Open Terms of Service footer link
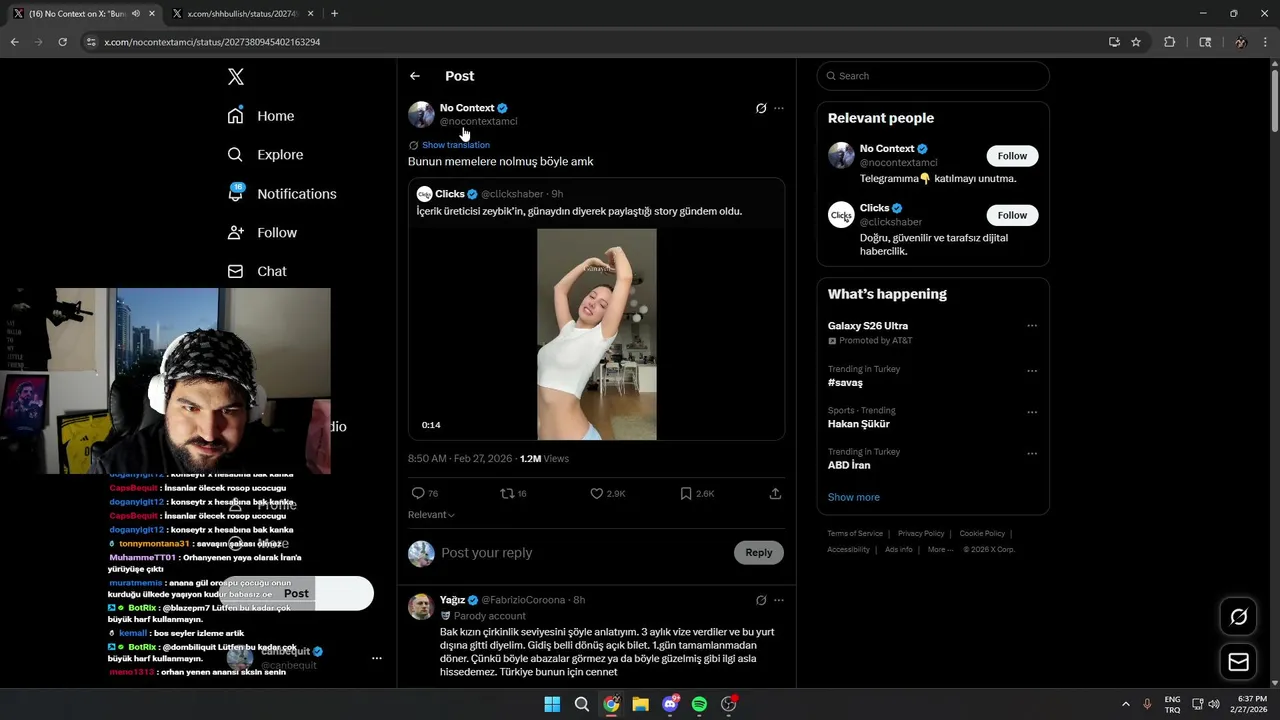This screenshot has height=720, width=1280. point(855,534)
